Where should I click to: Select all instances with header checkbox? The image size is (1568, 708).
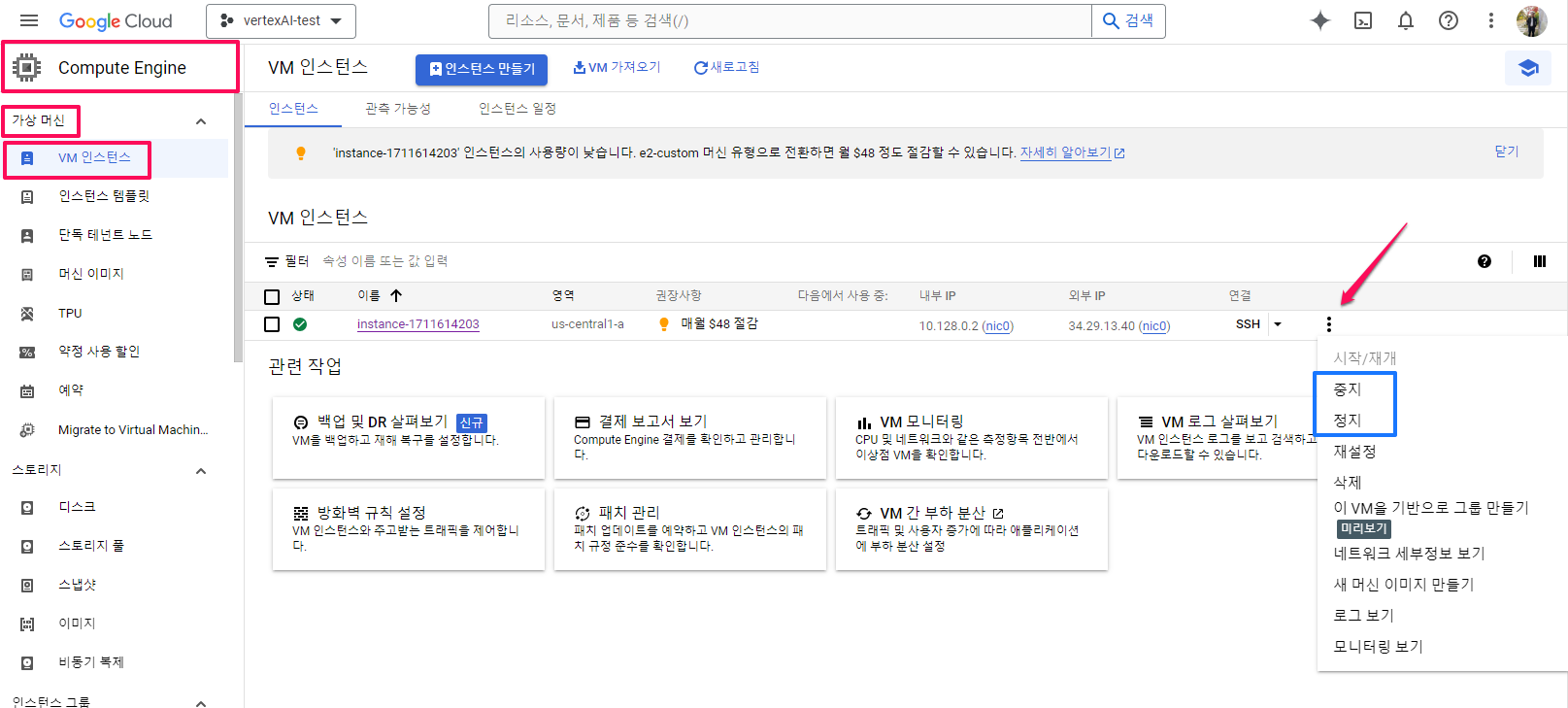pyautogui.click(x=272, y=296)
